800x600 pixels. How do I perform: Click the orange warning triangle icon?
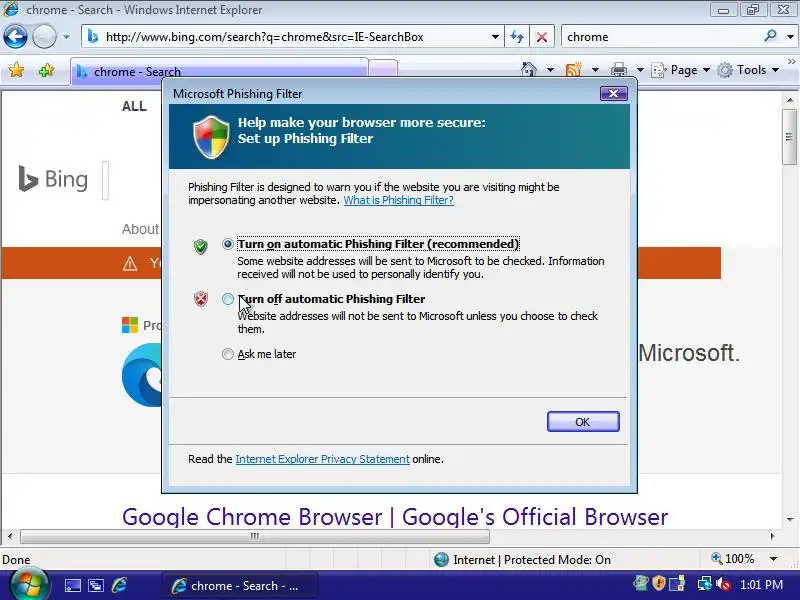point(130,263)
